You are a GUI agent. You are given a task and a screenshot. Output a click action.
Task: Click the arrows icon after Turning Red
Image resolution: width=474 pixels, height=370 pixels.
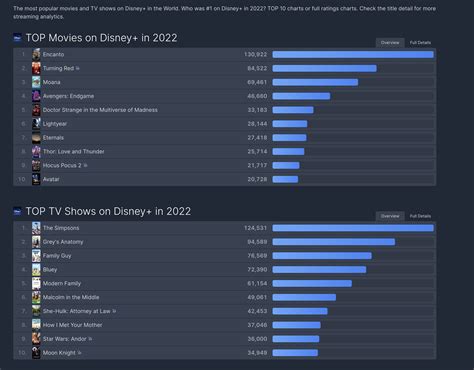tap(77, 68)
